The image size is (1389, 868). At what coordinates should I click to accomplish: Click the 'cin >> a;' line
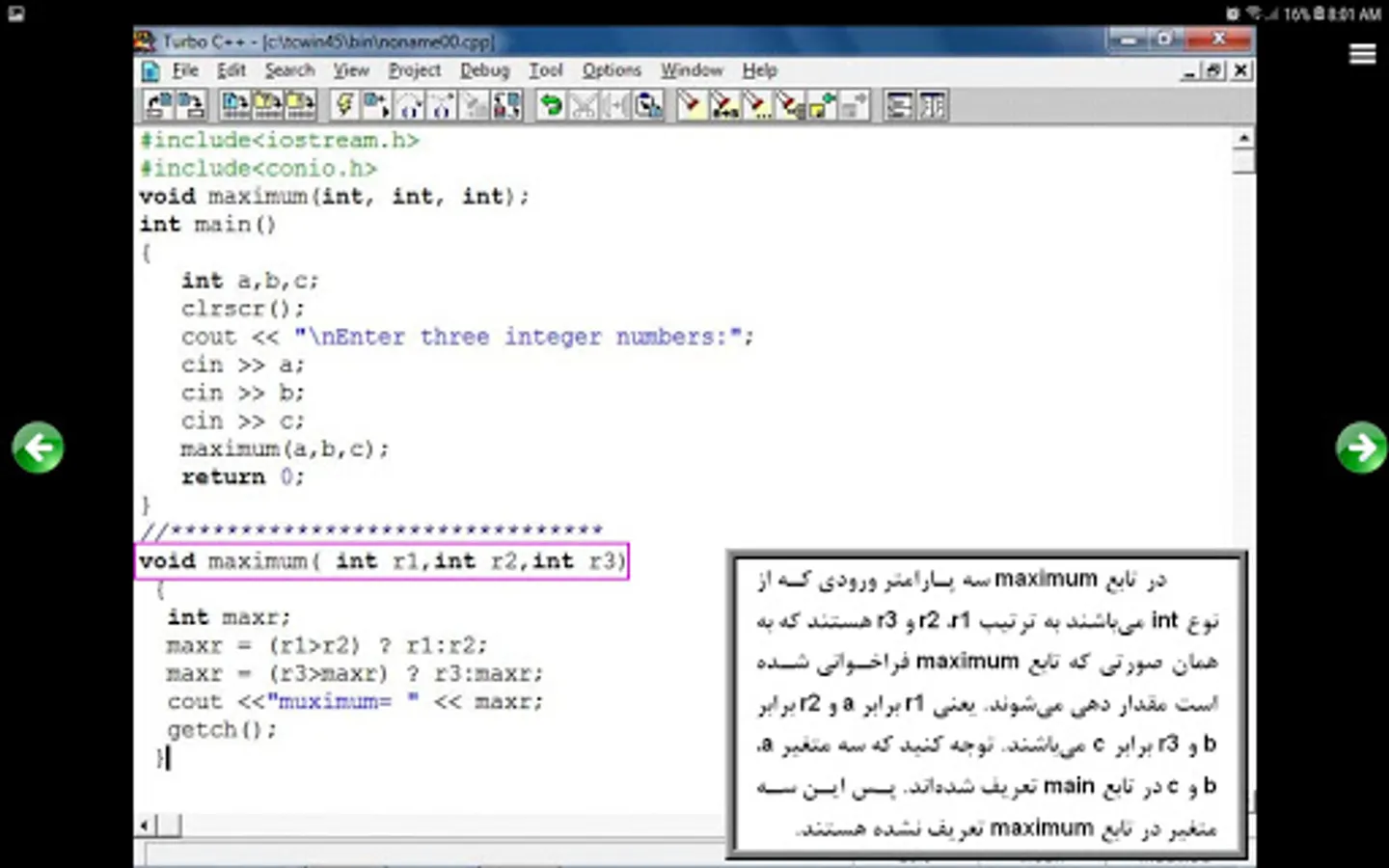243,364
